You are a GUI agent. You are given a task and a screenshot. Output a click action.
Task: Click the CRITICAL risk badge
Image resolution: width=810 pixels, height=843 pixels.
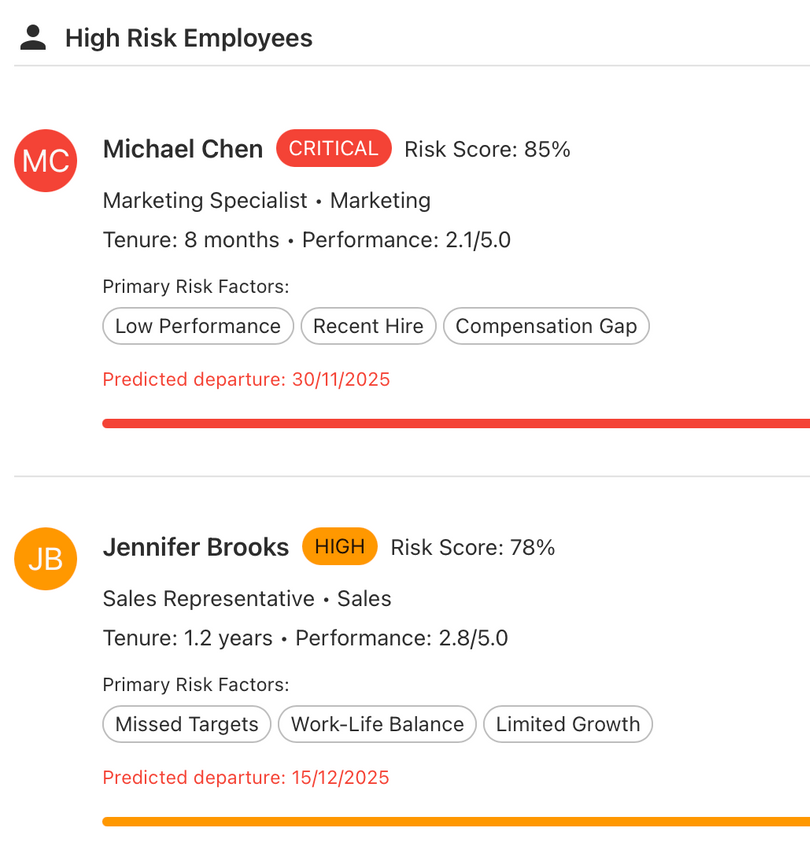point(333,148)
